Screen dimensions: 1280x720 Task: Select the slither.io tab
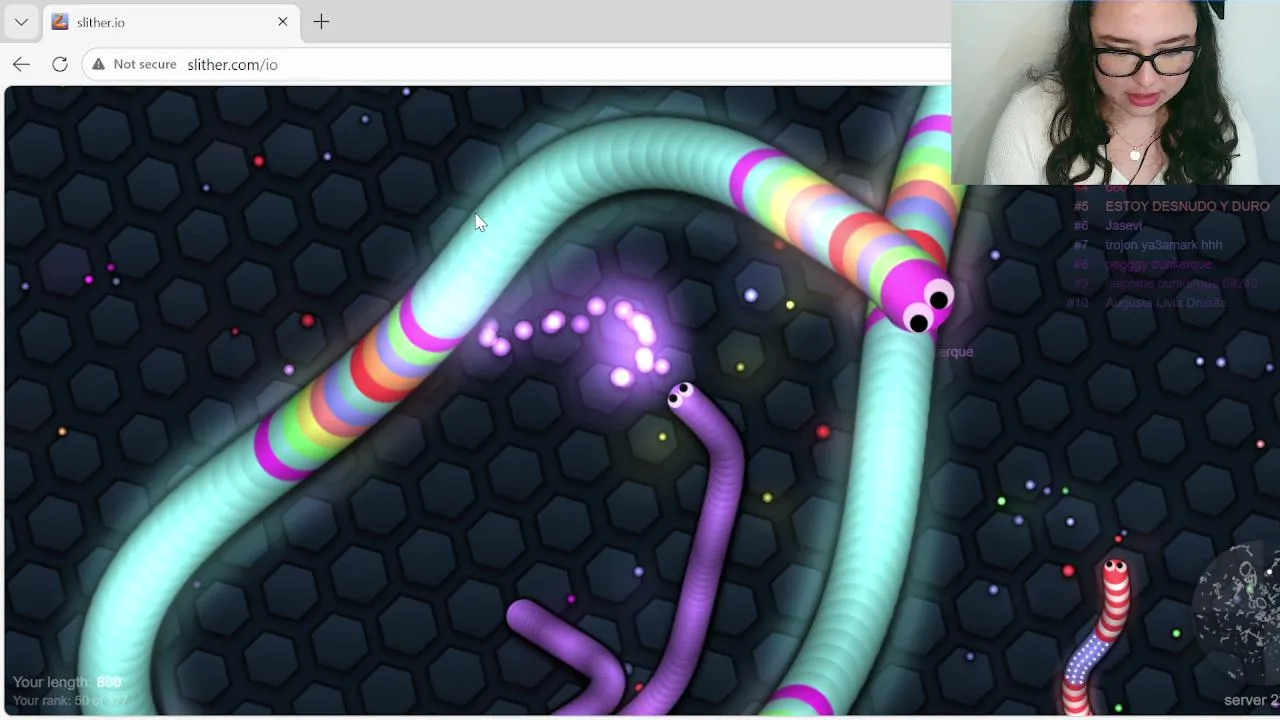tap(170, 22)
